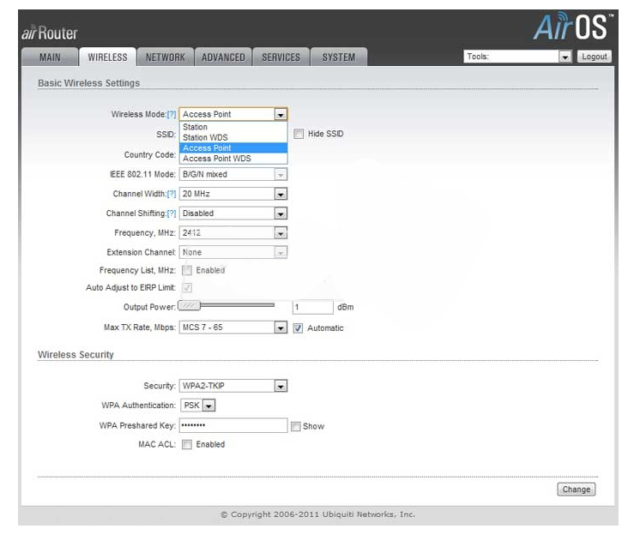This screenshot has width=640, height=541.
Task: Open the Max TX Rate dropdown
Action: pos(233,327)
